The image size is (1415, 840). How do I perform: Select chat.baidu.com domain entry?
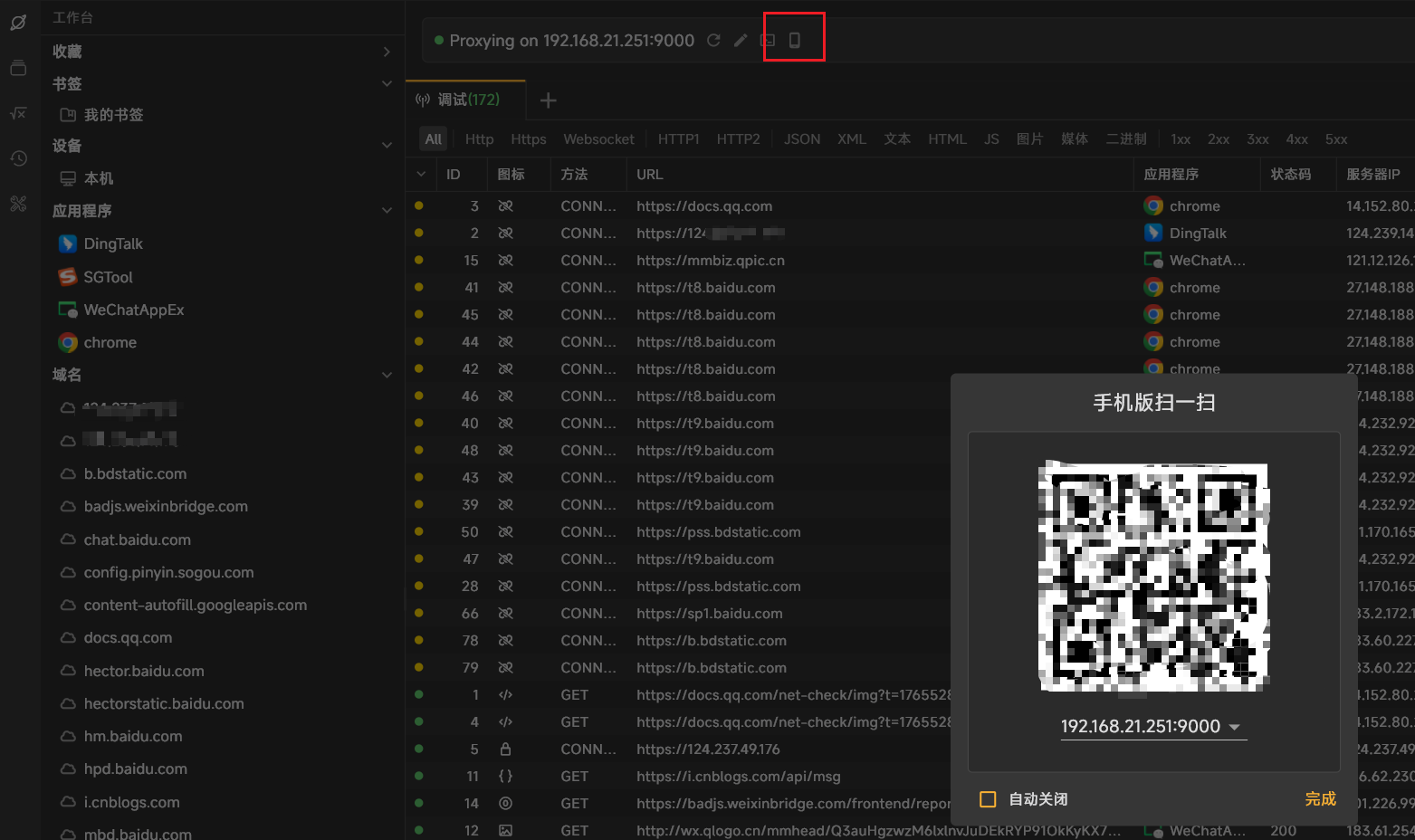137,539
